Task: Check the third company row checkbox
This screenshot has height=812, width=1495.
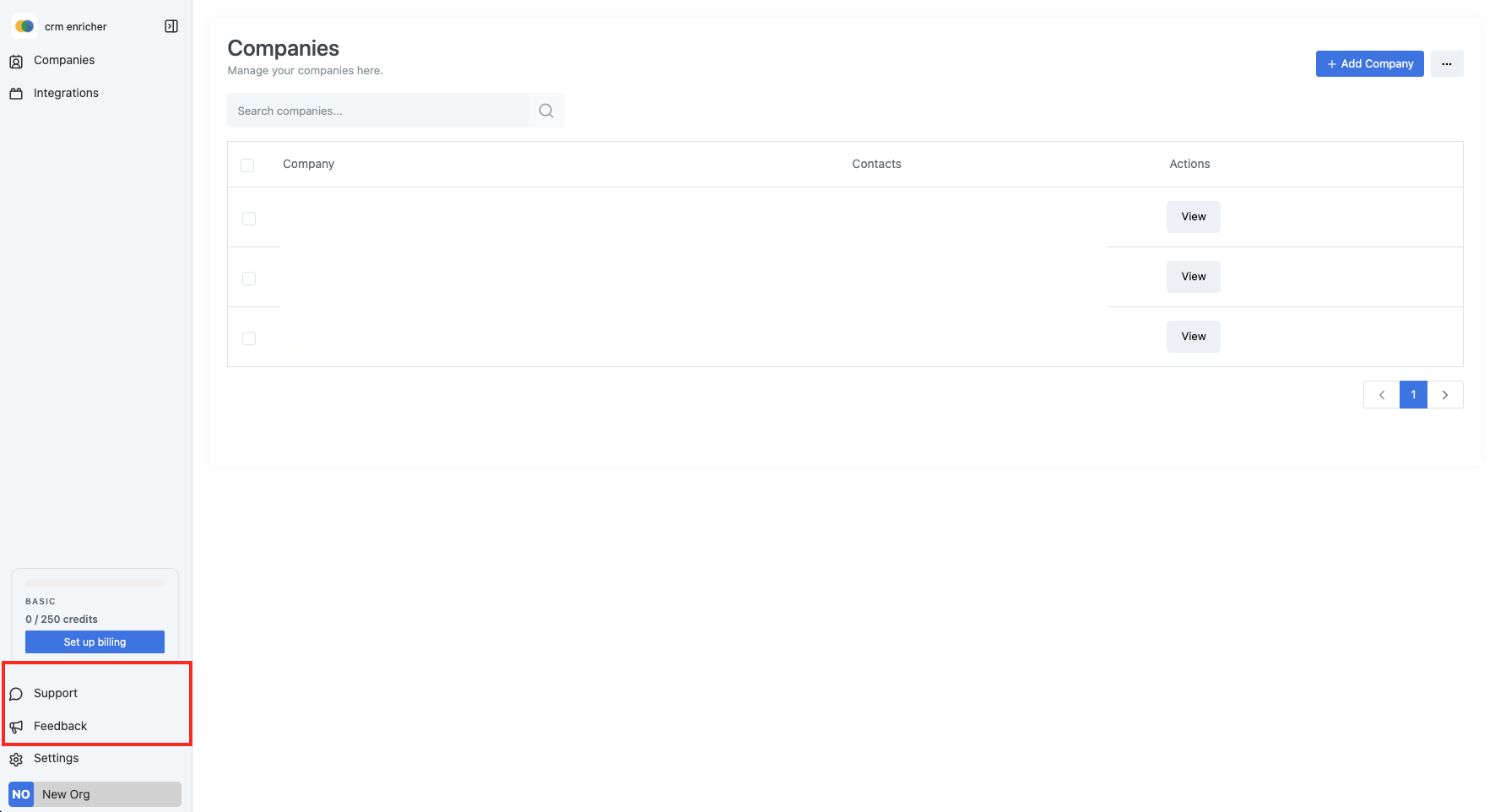Action: pos(249,338)
